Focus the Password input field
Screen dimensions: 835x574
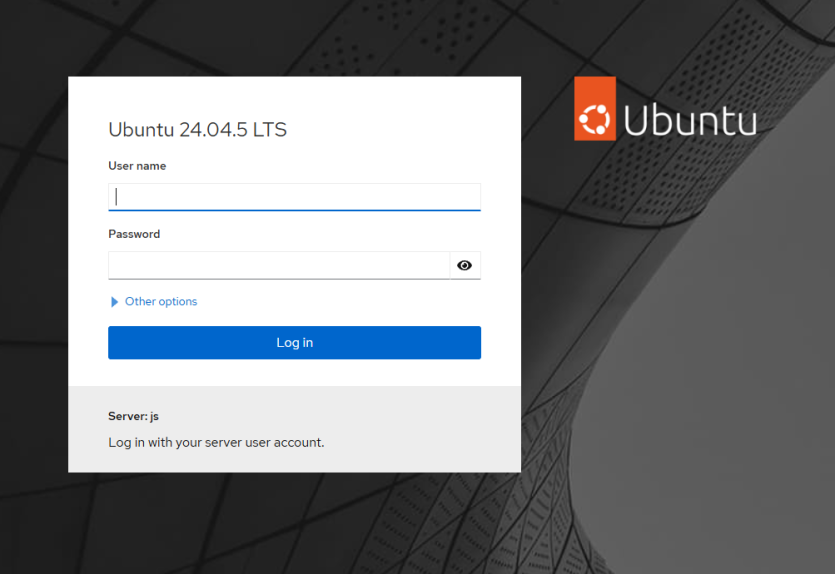coord(279,265)
